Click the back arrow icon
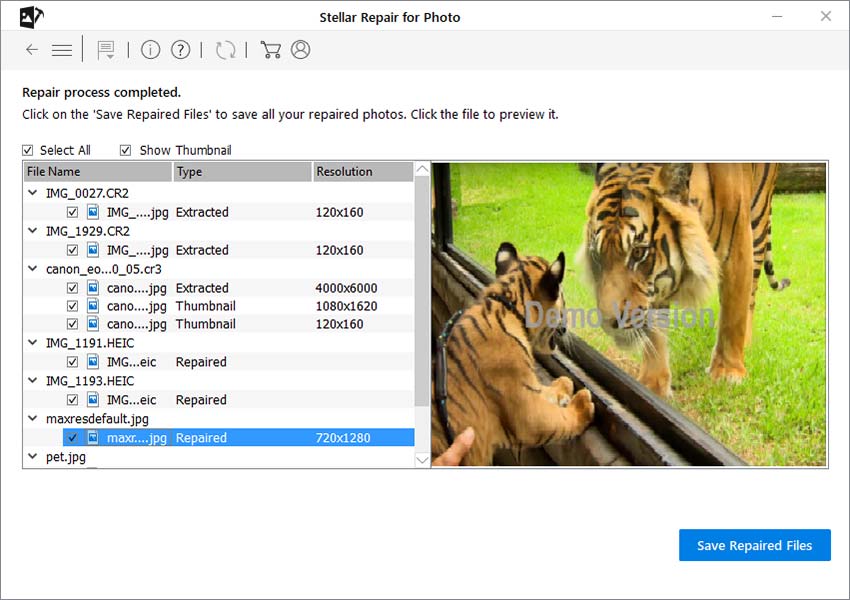 (x=31, y=49)
